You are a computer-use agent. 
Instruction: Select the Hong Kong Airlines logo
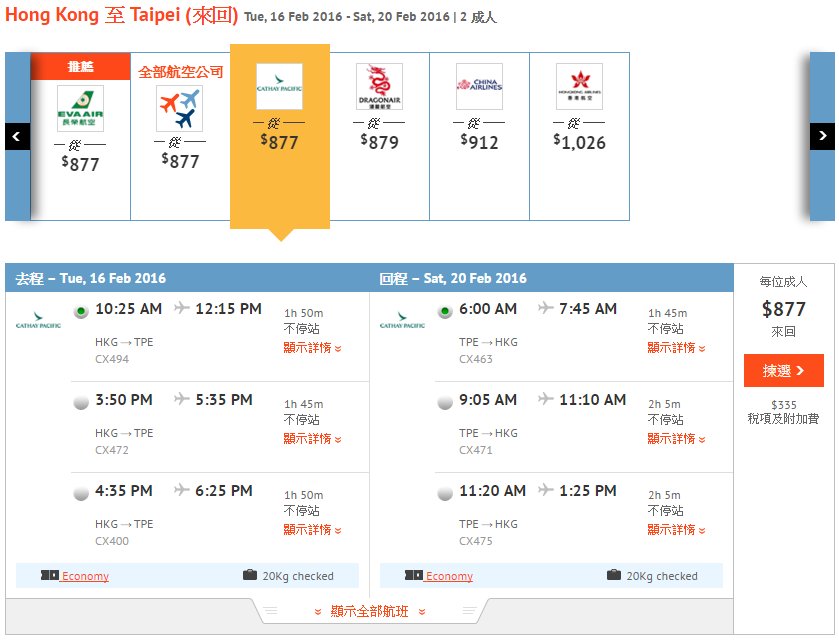pos(579,87)
